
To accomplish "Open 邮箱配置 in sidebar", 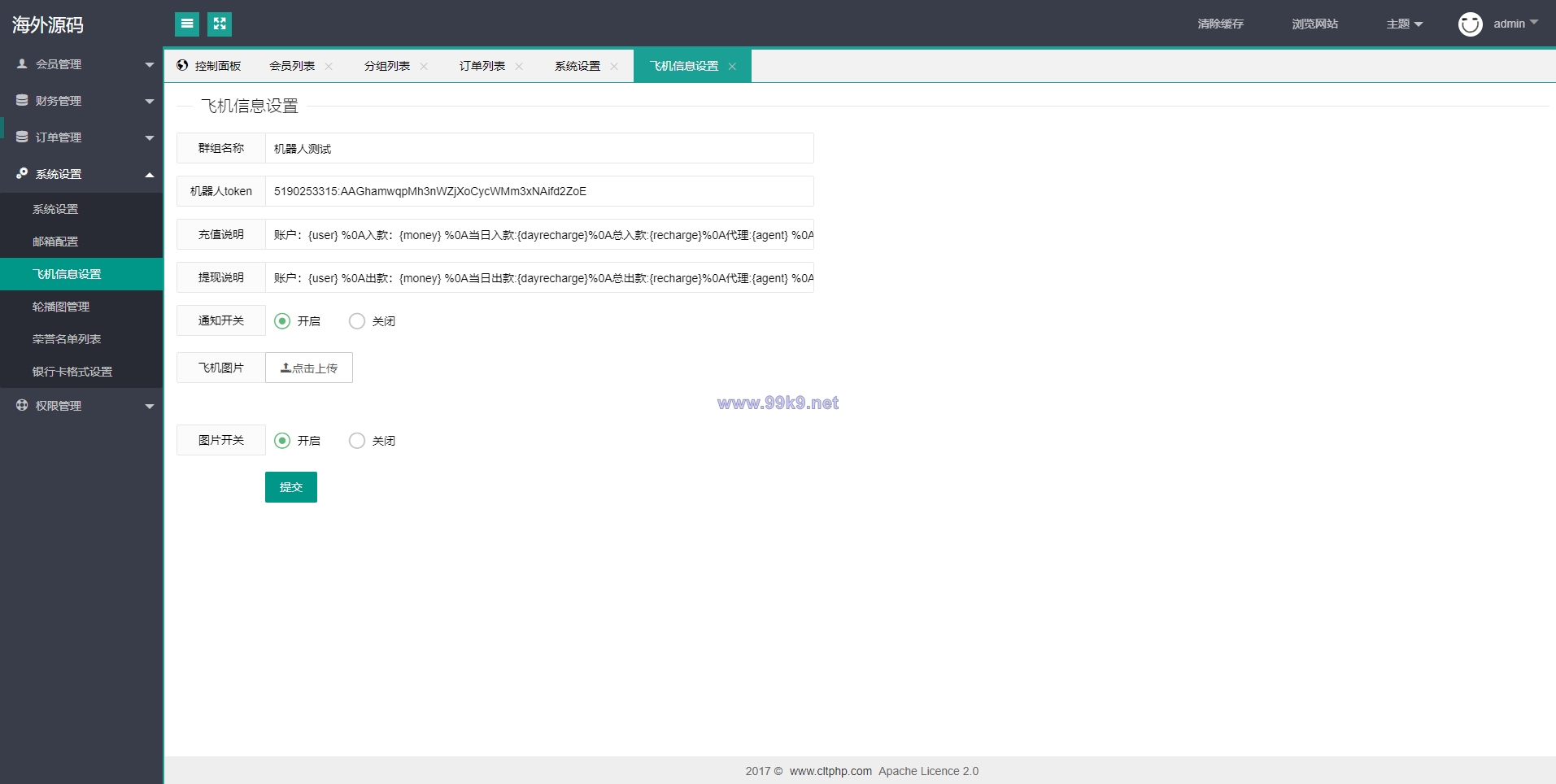I will 81,242.
